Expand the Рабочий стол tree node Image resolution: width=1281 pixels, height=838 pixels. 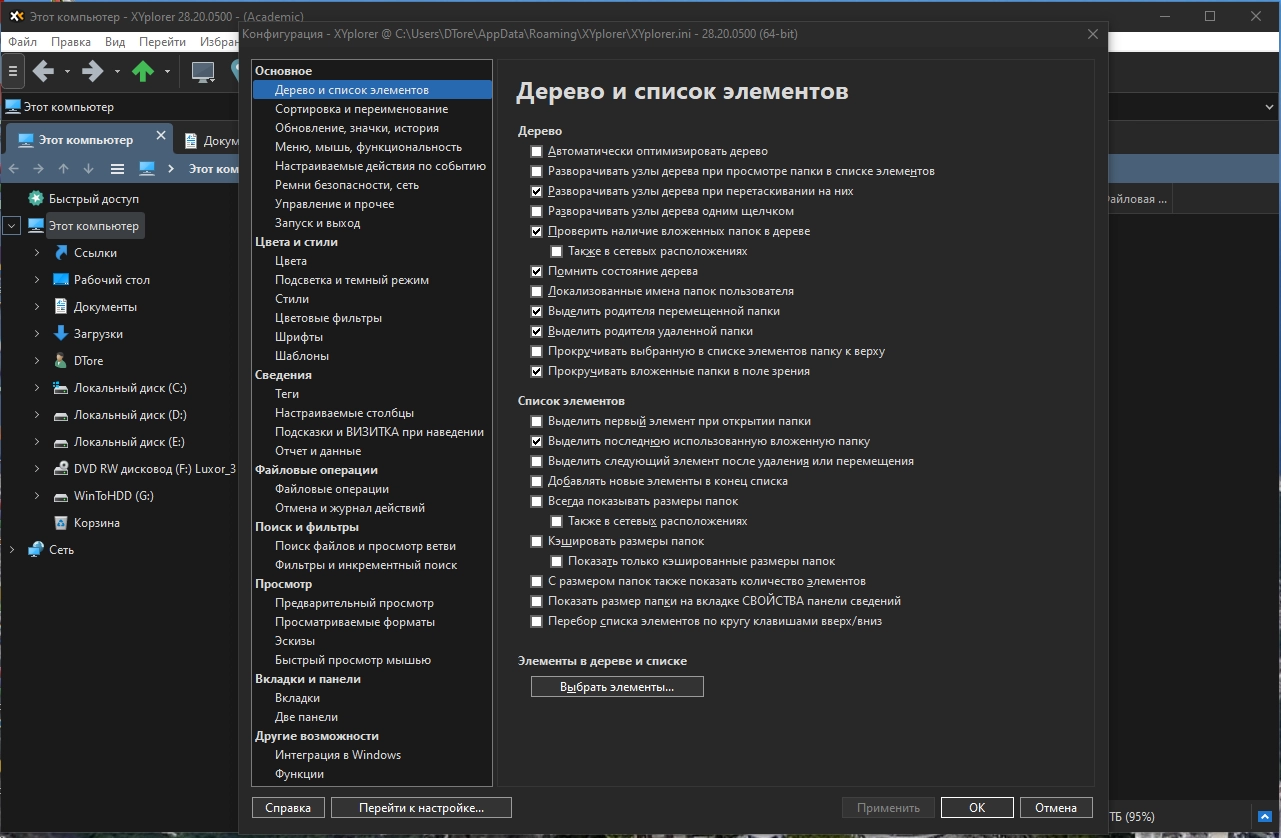tap(37, 280)
